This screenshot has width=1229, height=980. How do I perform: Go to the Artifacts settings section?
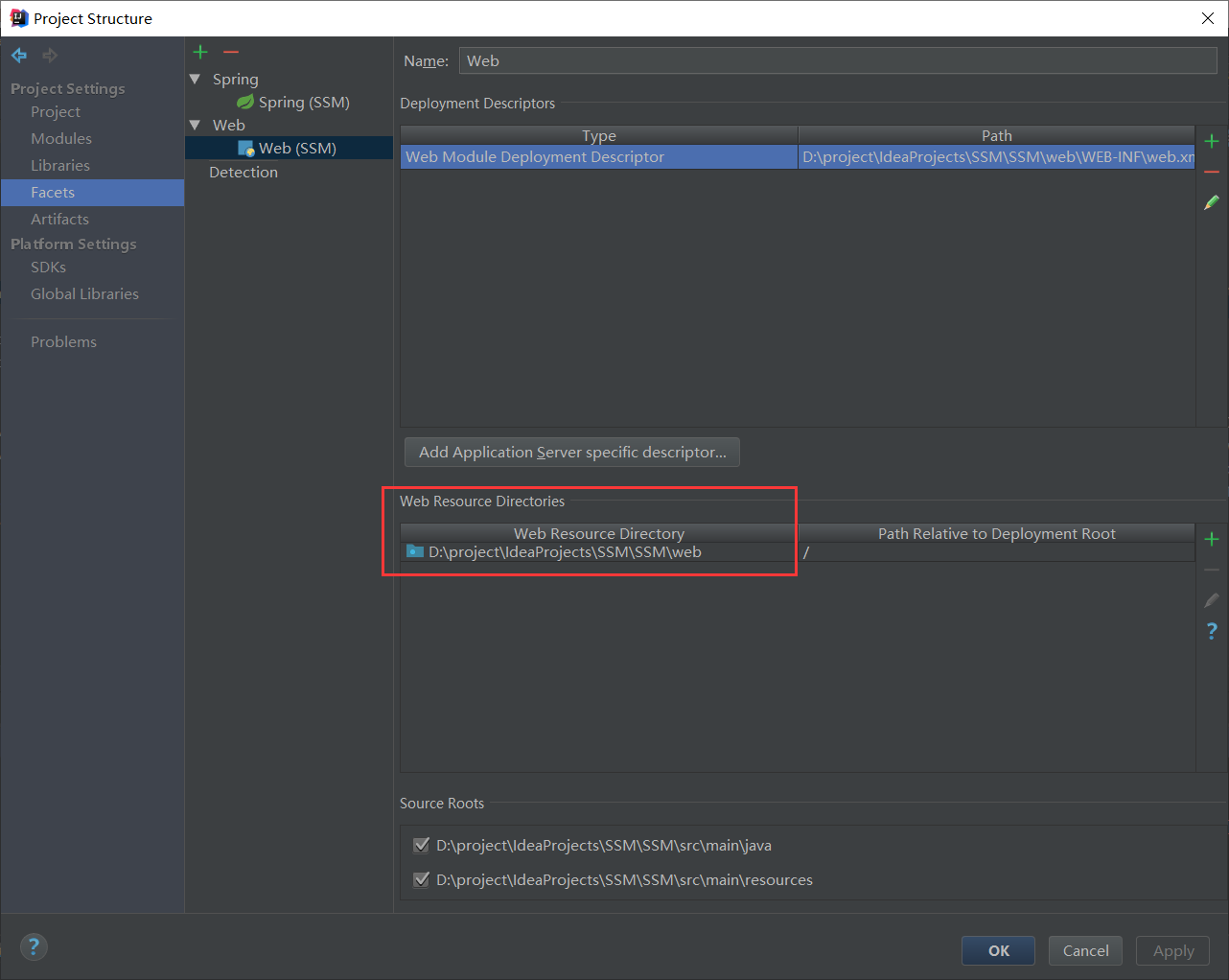(59, 220)
